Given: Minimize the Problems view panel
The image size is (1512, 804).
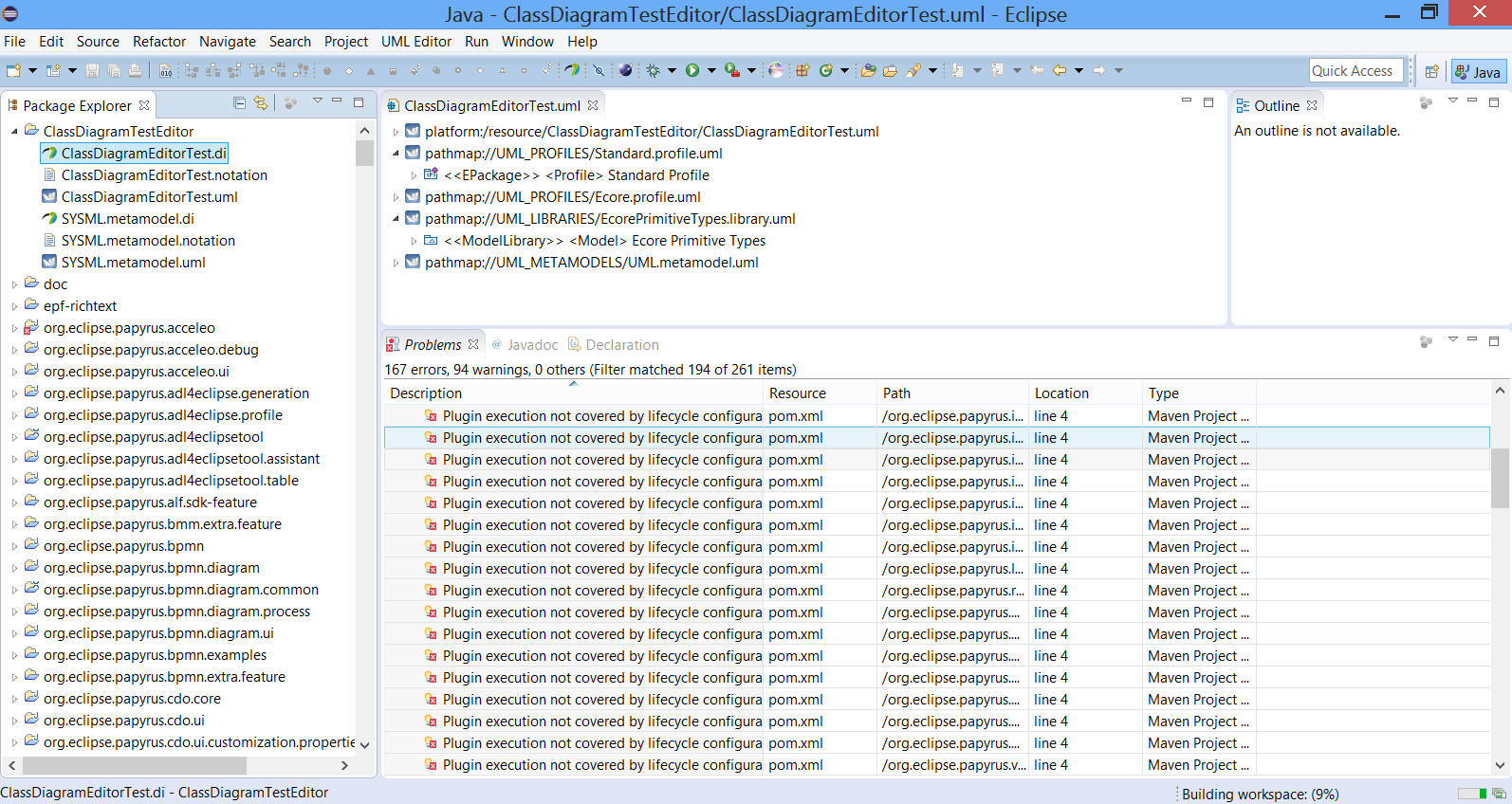Looking at the screenshot, I should point(1472,339).
